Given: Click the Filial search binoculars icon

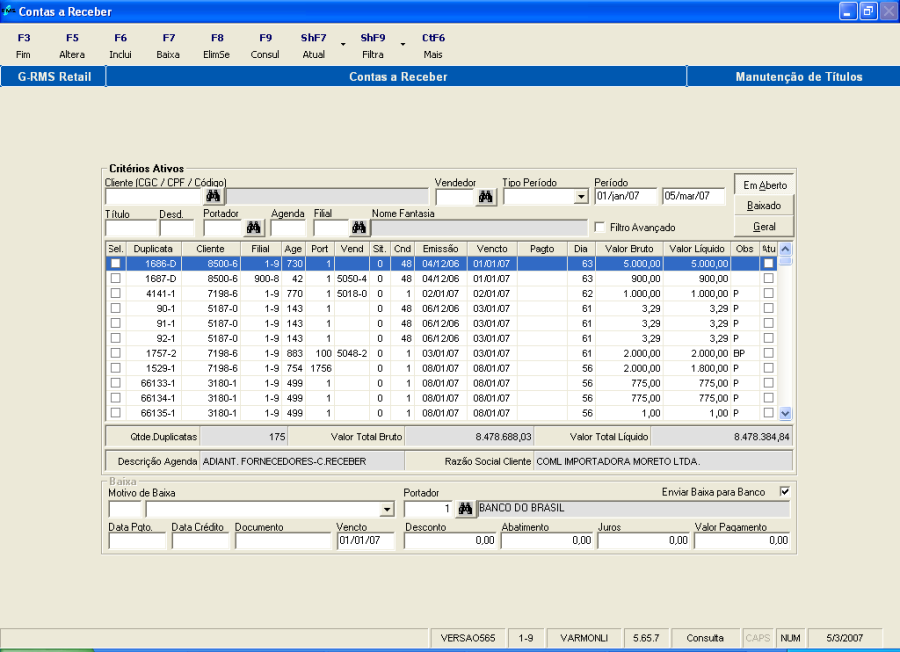Looking at the screenshot, I should point(359,228).
